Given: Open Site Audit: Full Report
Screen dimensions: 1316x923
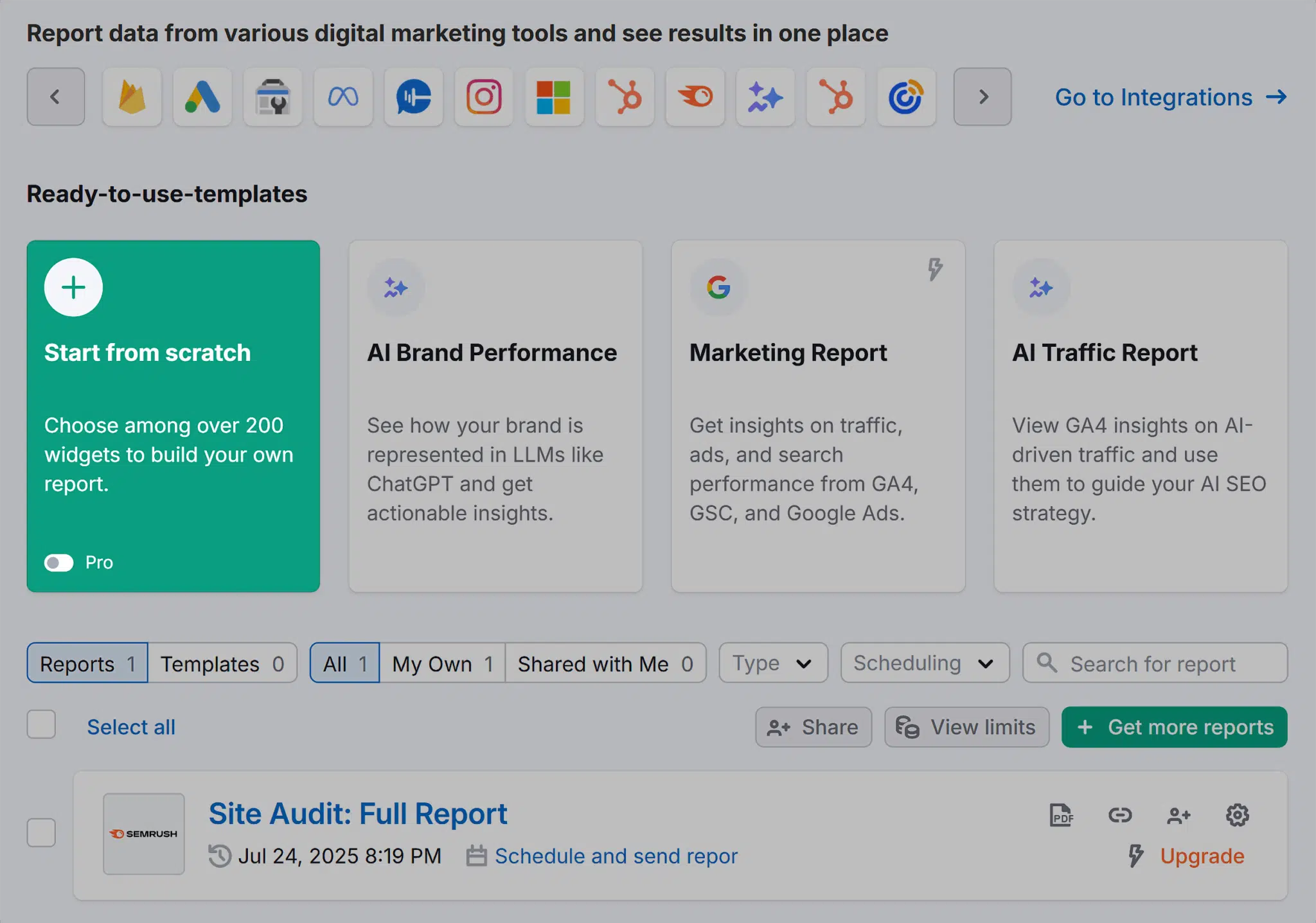Looking at the screenshot, I should pos(358,814).
